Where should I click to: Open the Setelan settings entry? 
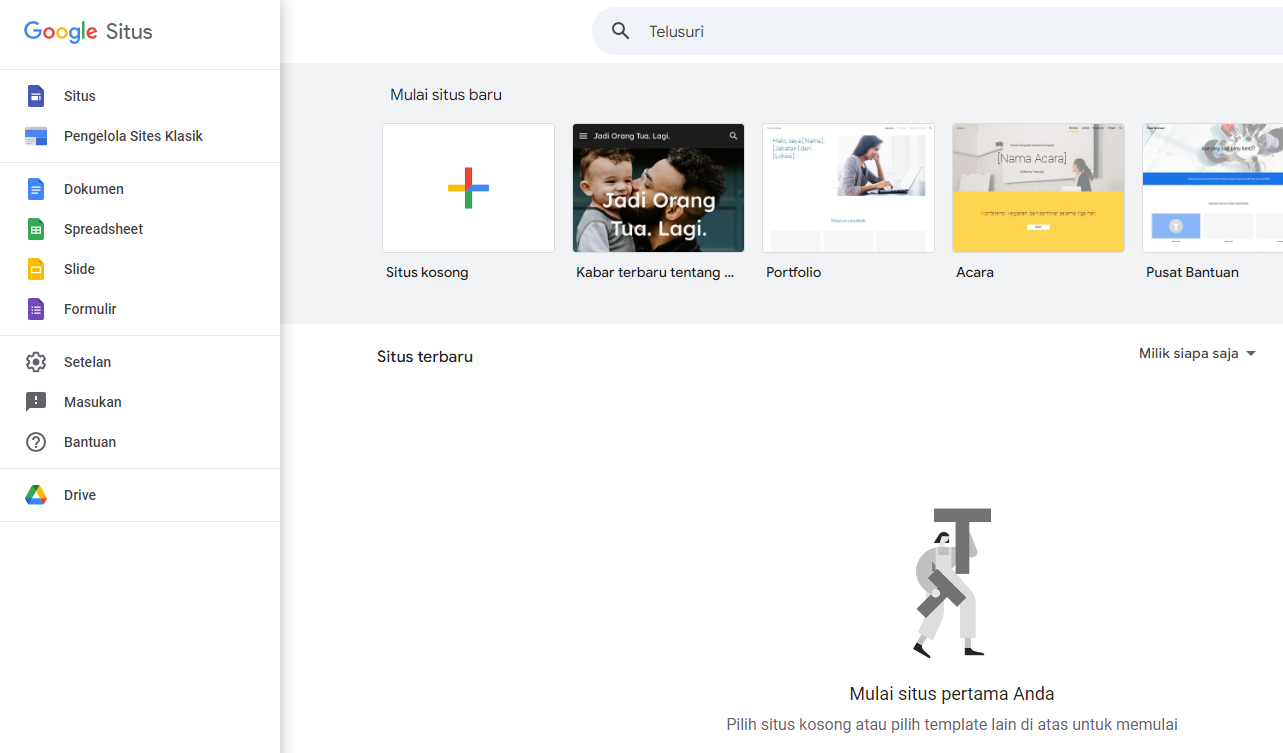tap(140, 362)
